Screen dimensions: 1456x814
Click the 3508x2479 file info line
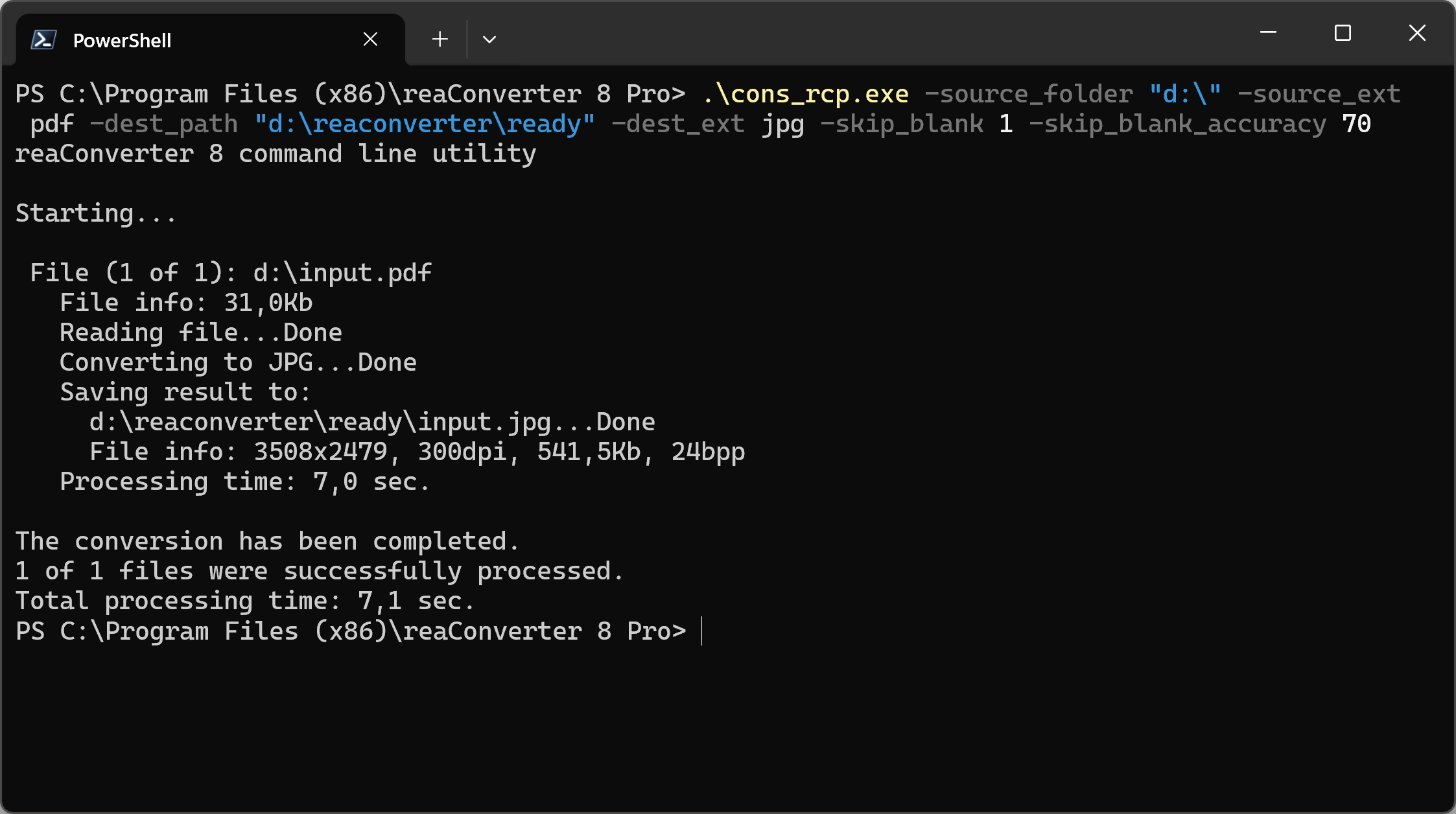point(417,452)
